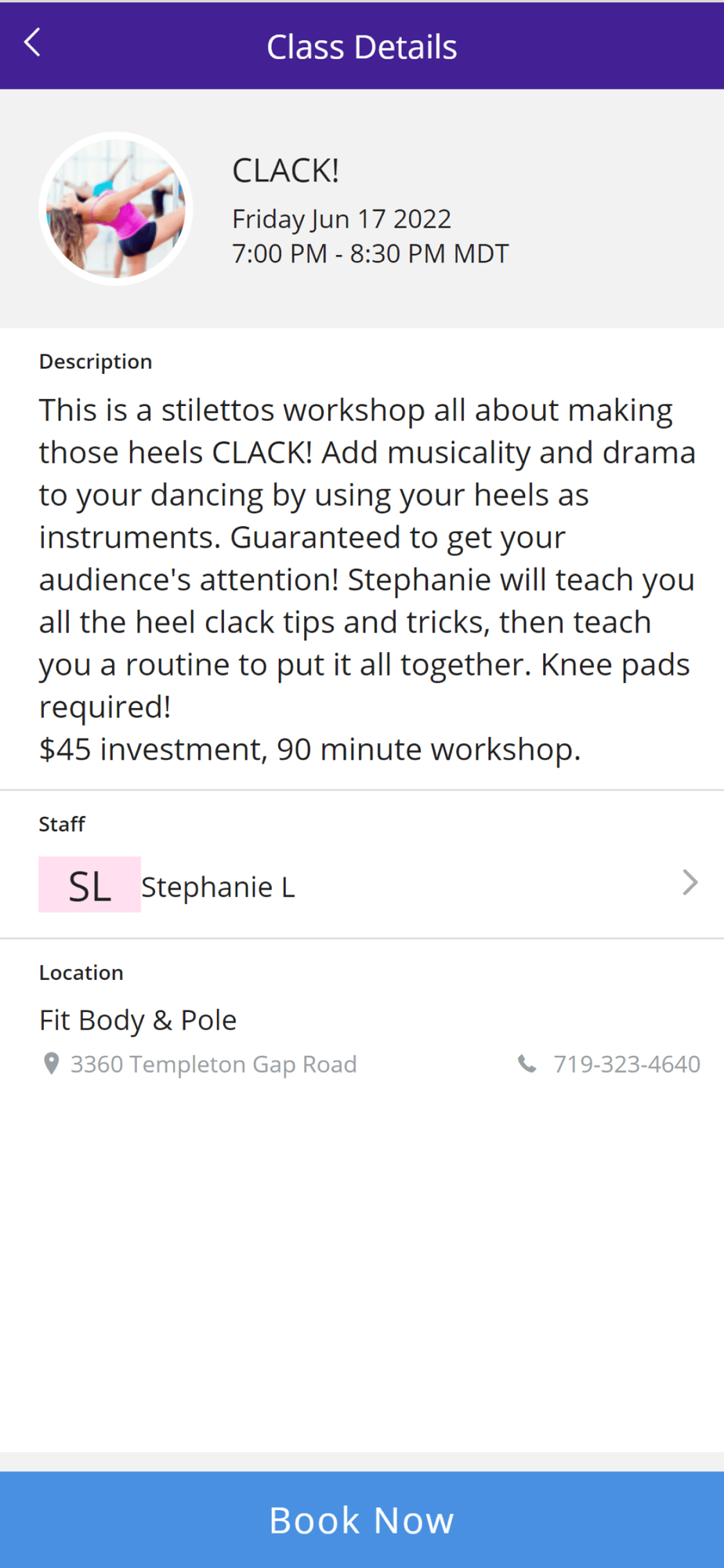
Task: Open the SL staff initials avatar
Action: coord(89,884)
